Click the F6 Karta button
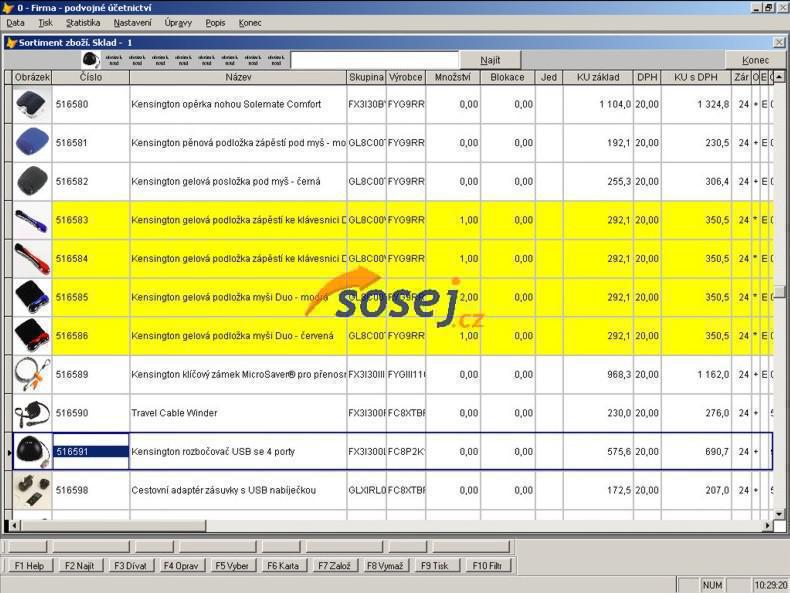 click(x=283, y=565)
